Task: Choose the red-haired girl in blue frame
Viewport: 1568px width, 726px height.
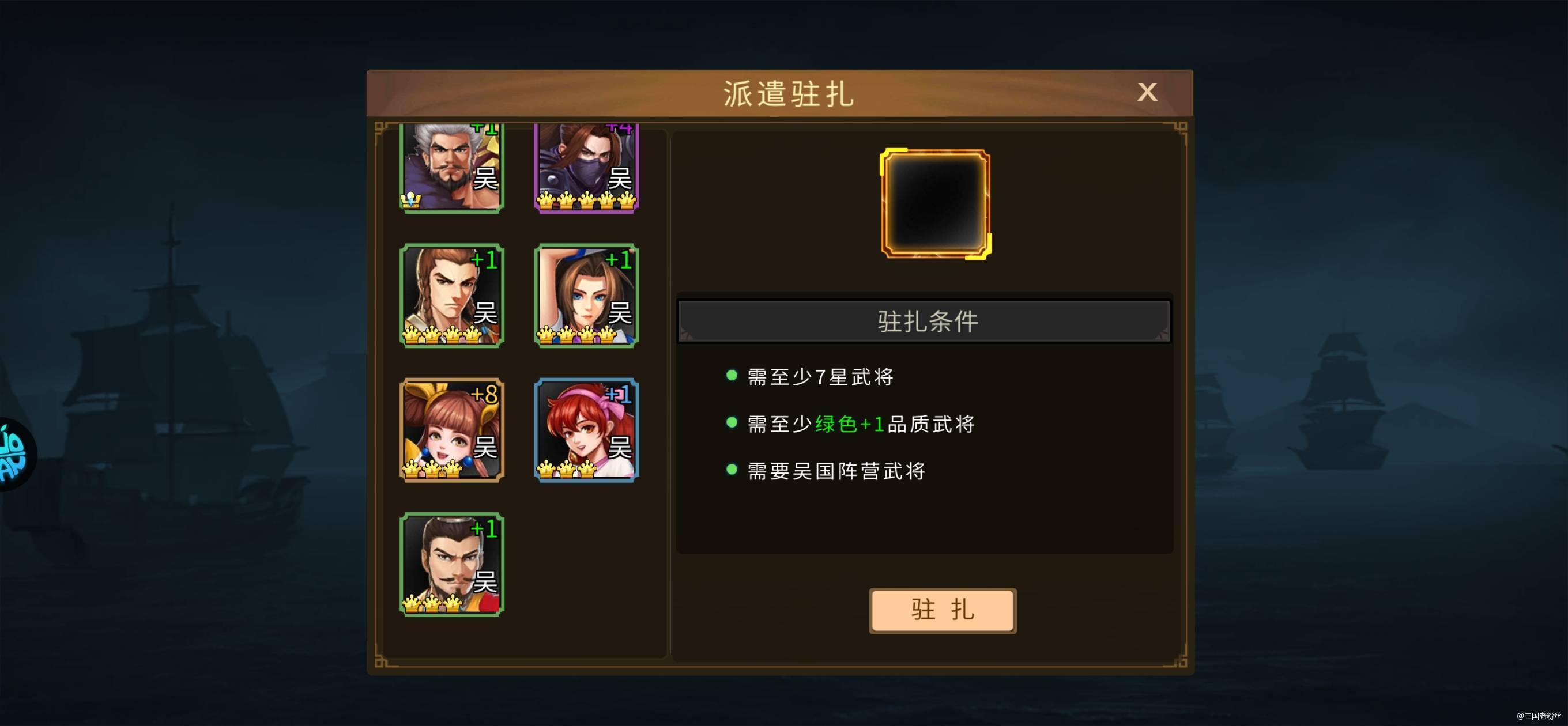Action: coord(586,430)
